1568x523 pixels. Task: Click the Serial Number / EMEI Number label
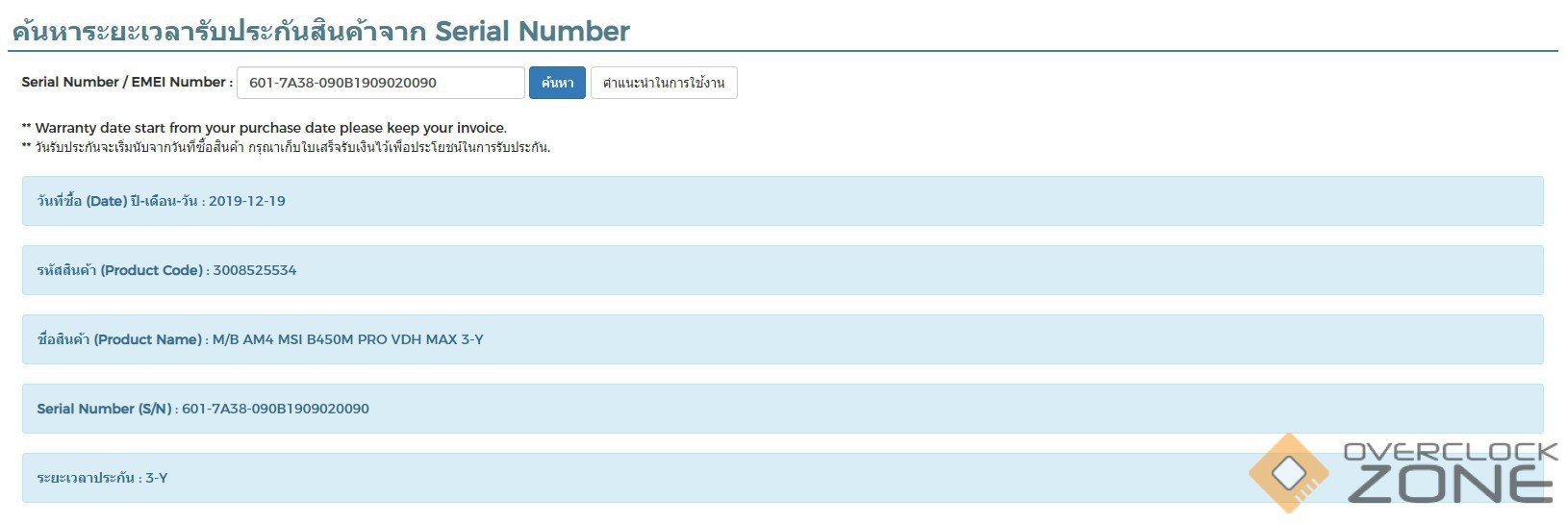pyautogui.click(x=127, y=82)
